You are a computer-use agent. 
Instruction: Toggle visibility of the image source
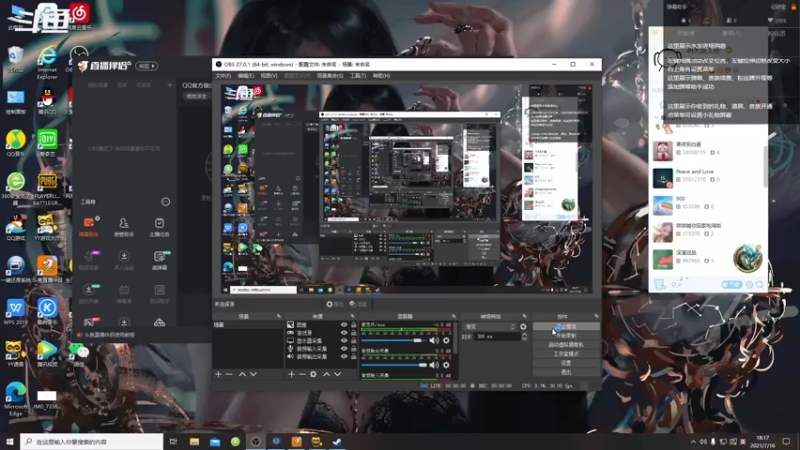tap(344, 325)
